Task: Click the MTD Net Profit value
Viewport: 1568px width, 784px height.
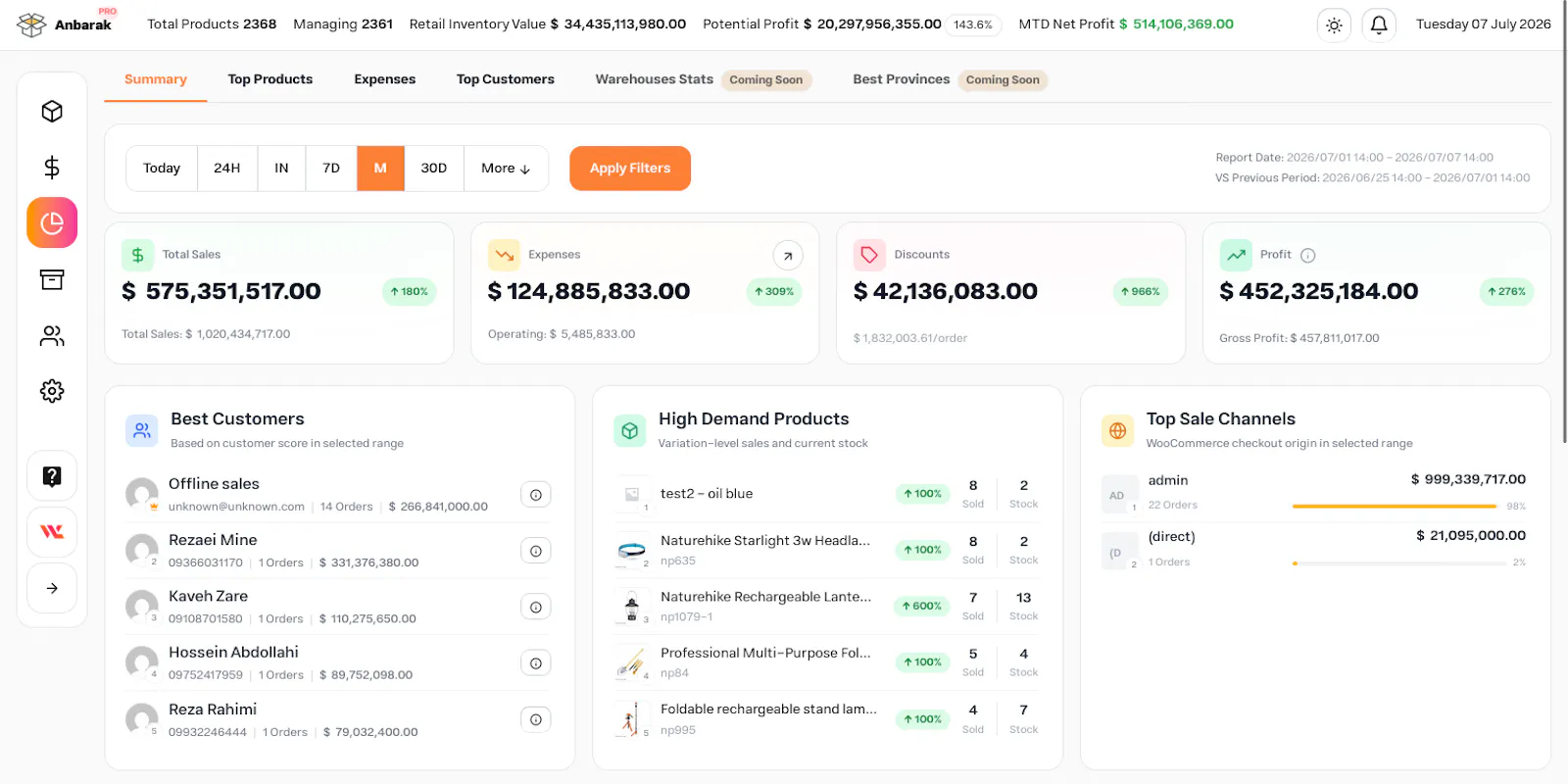Action: tap(1176, 24)
